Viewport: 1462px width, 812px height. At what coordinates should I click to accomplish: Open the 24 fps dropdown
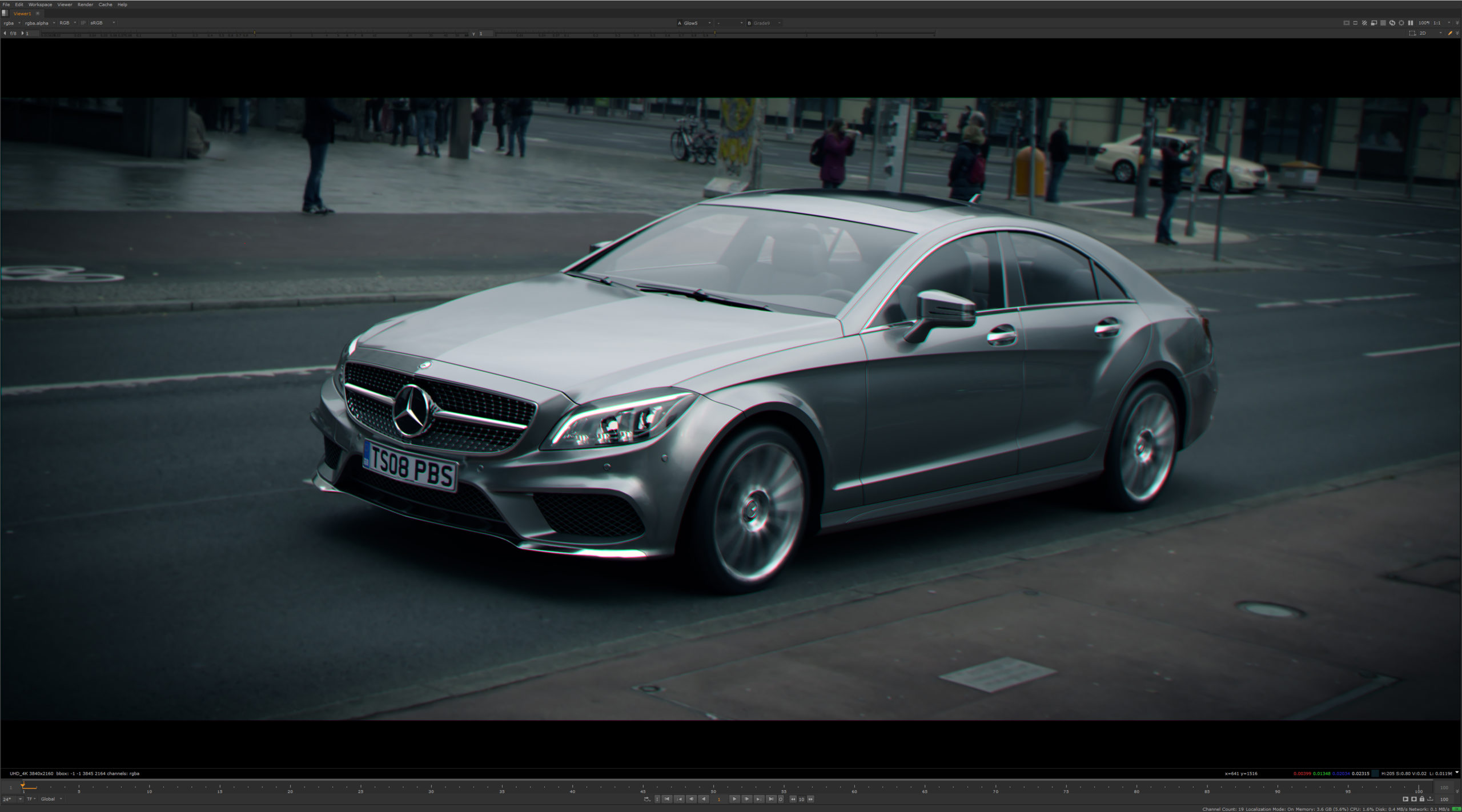click(x=13, y=799)
